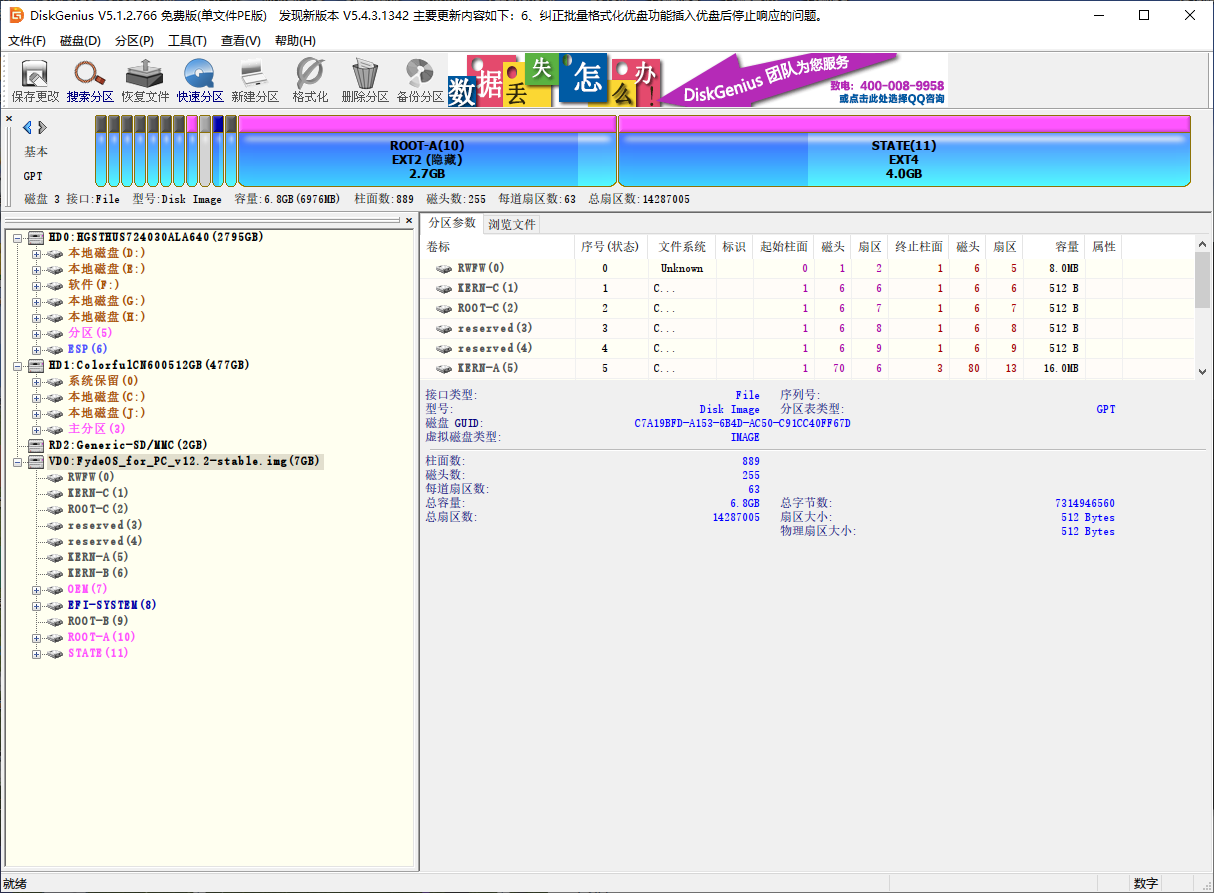Open the 文件(F) menu
Viewport: 1214px width, 893px height.
tap(27, 41)
